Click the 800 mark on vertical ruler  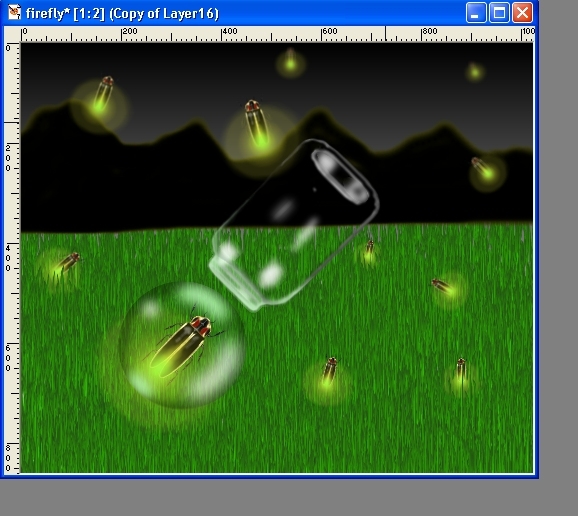click(x=8, y=458)
